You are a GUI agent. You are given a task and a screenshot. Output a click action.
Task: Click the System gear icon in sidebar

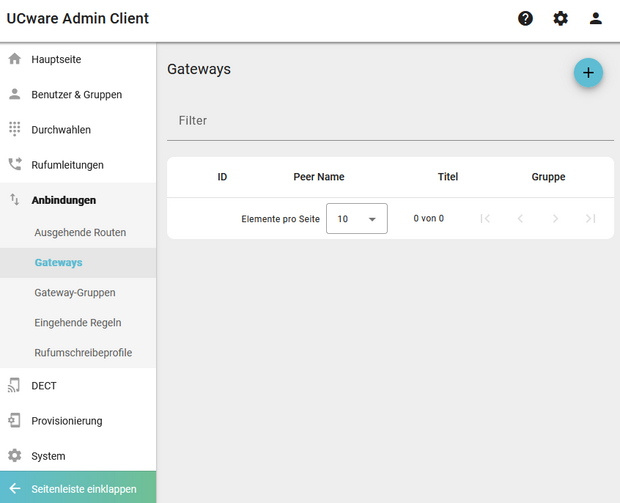click(x=15, y=456)
